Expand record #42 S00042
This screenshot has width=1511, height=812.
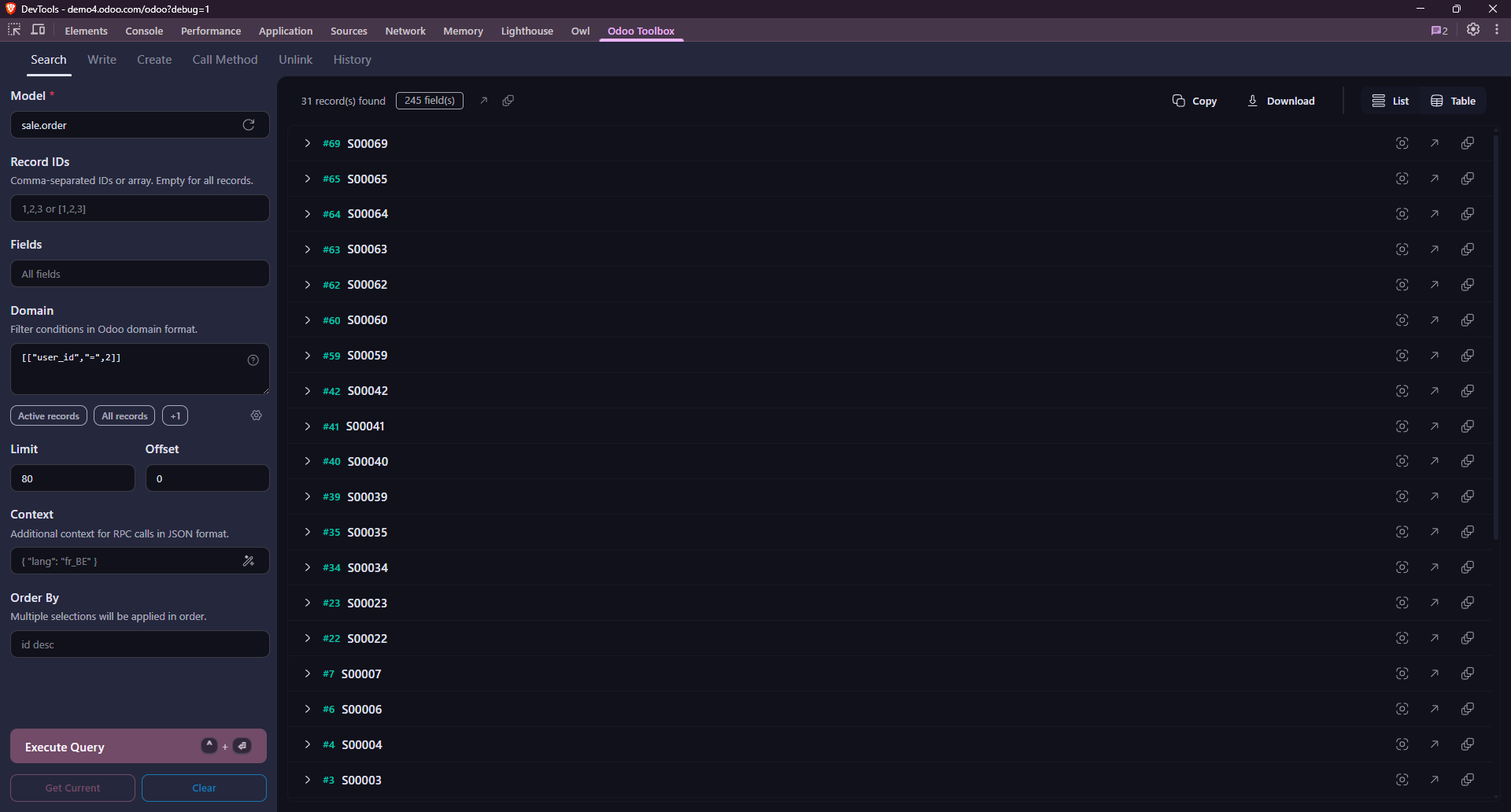(x=307, y=391)
